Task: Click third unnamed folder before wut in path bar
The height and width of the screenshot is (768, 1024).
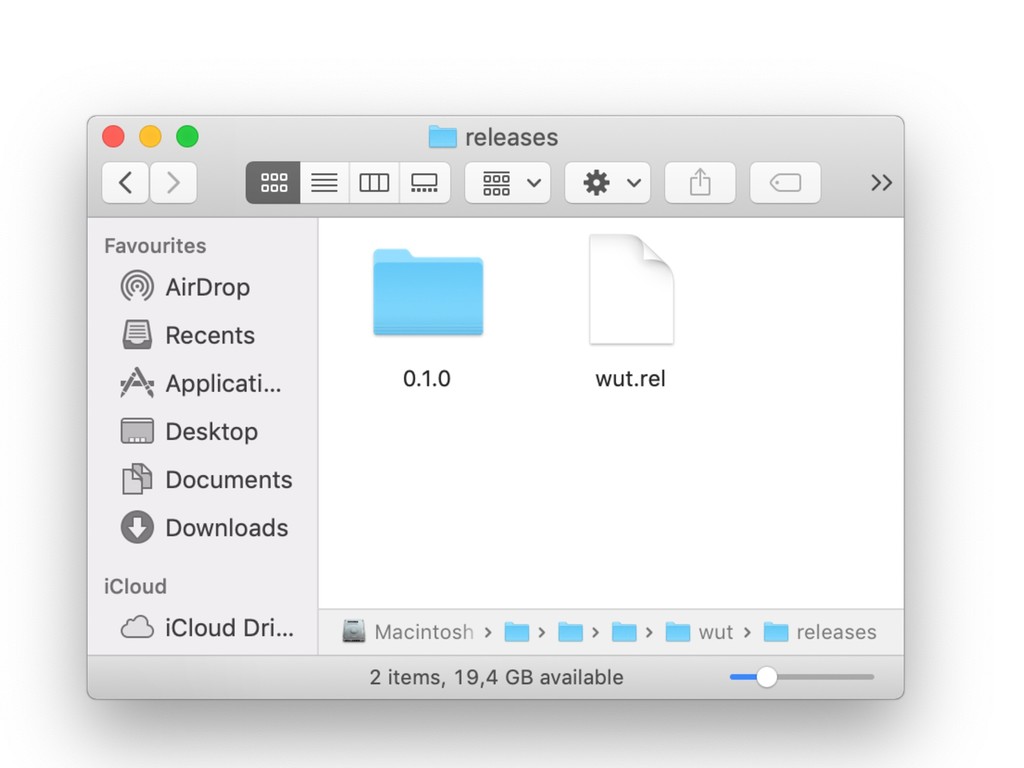Action: pos(624,632)
